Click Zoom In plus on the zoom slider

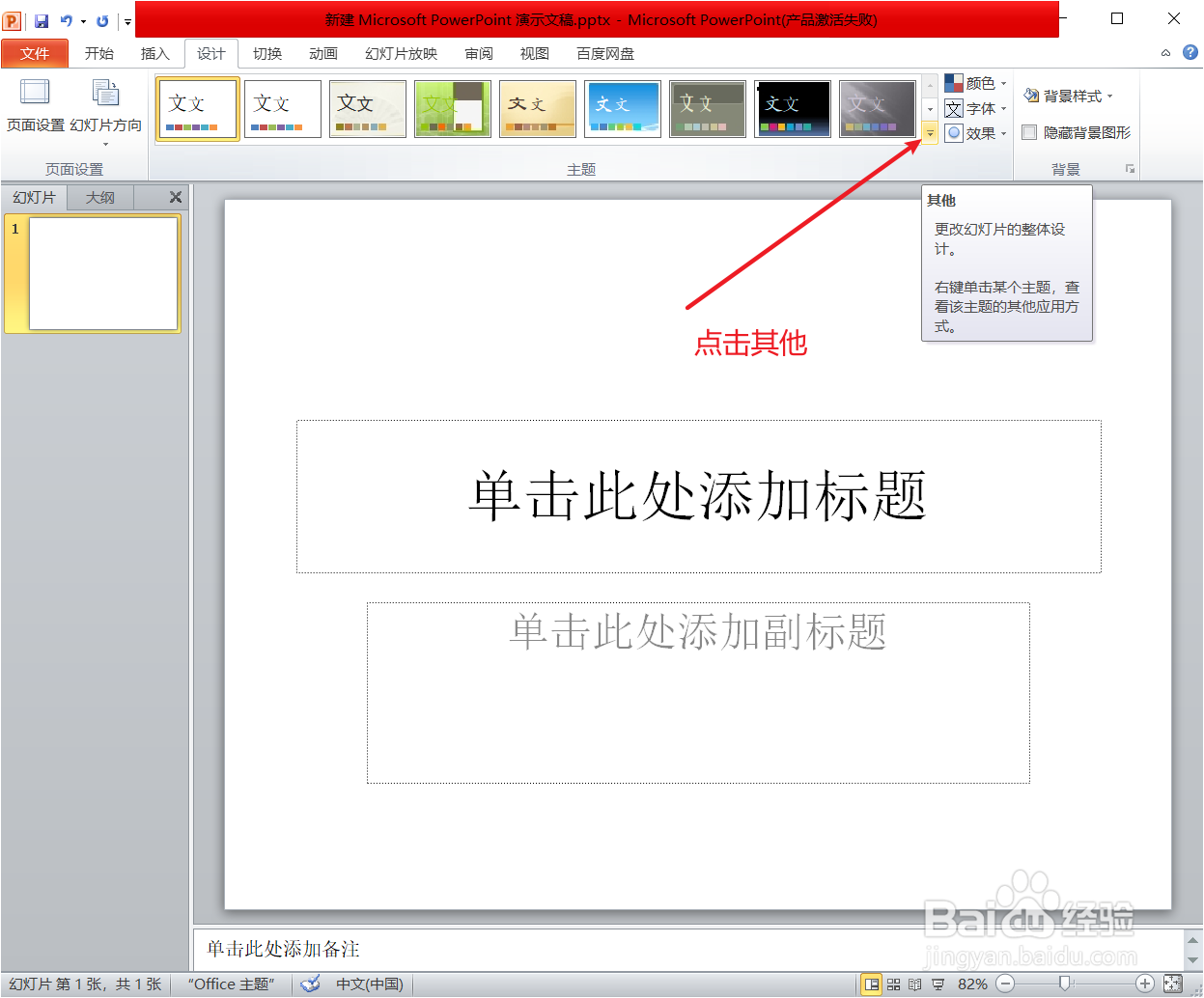tap(1145, 984)
